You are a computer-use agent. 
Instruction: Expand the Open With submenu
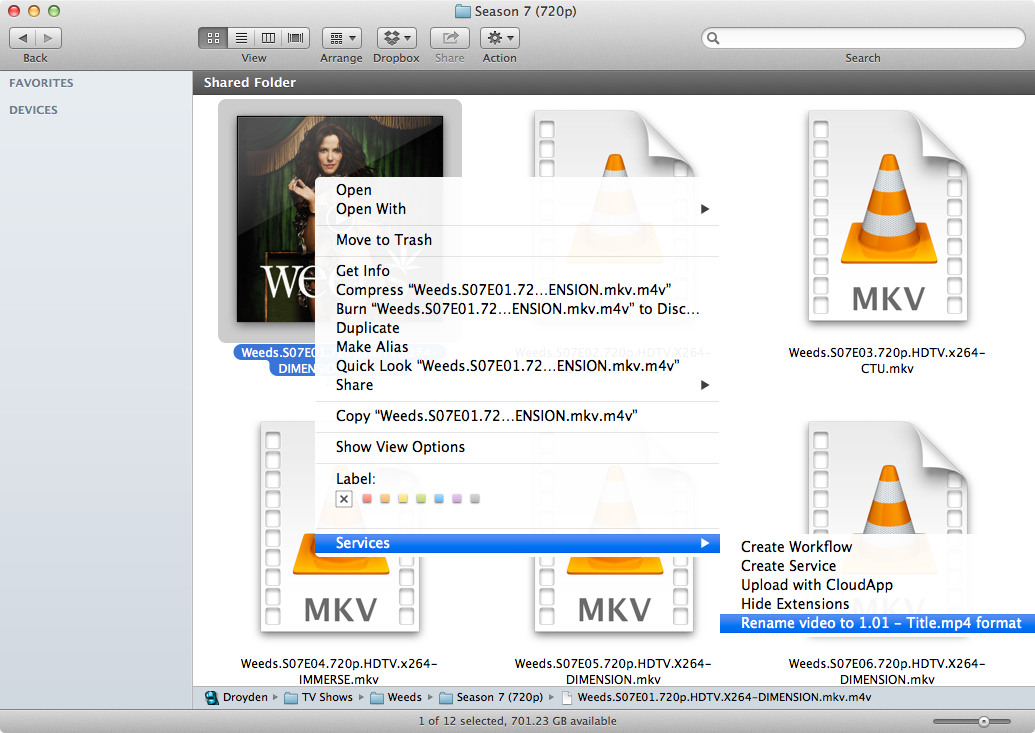(518, 209)
